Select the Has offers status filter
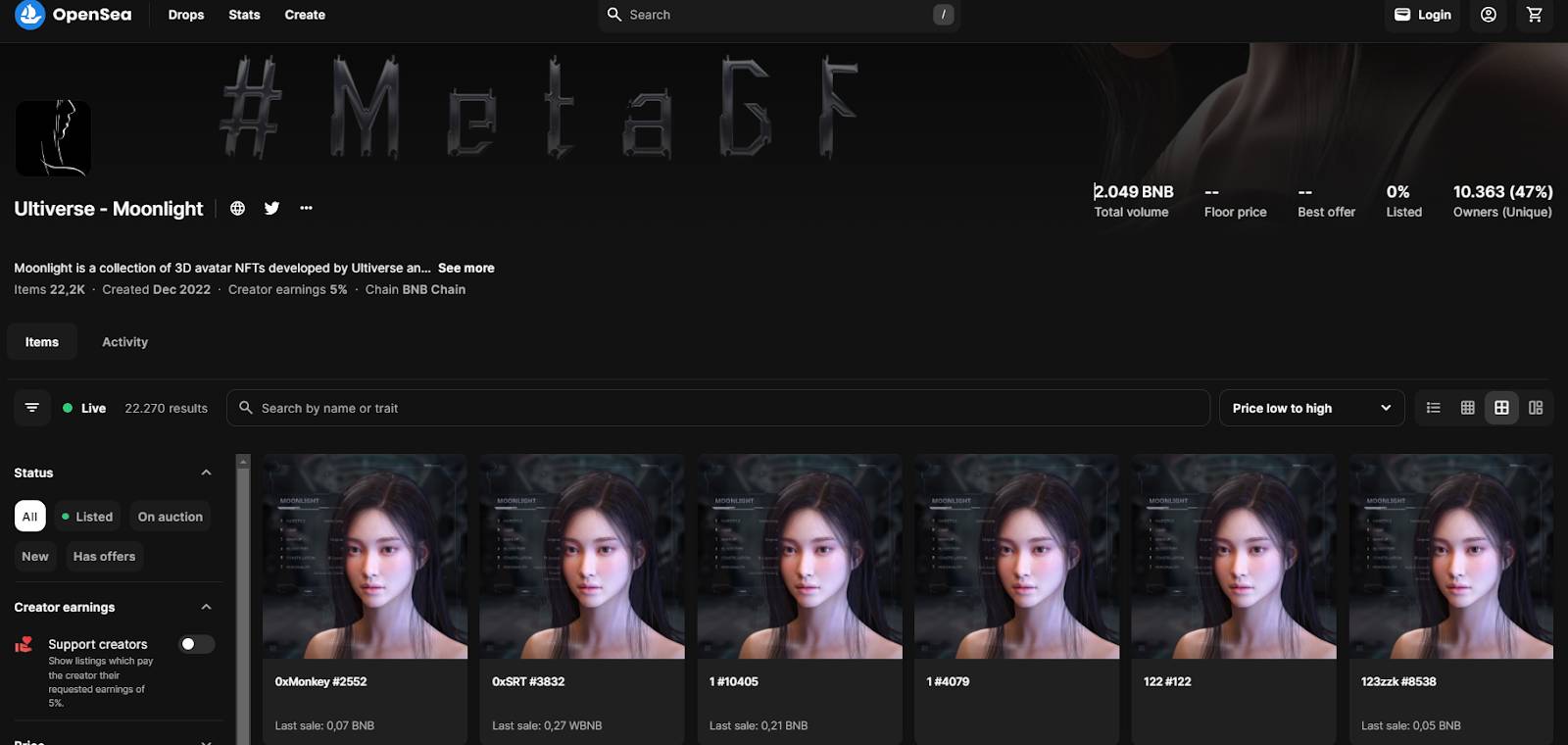Viewport: 1568px width, 745px height. pos(104,556)
